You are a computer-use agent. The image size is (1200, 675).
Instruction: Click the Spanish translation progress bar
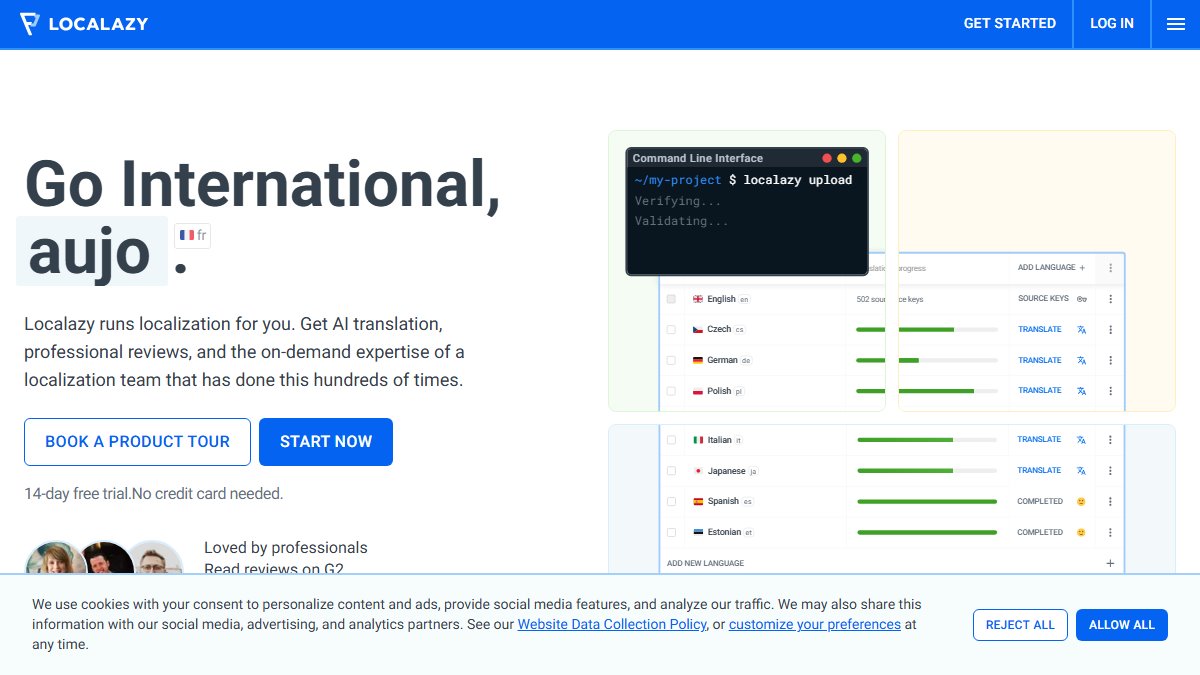(x=927, y=502)
